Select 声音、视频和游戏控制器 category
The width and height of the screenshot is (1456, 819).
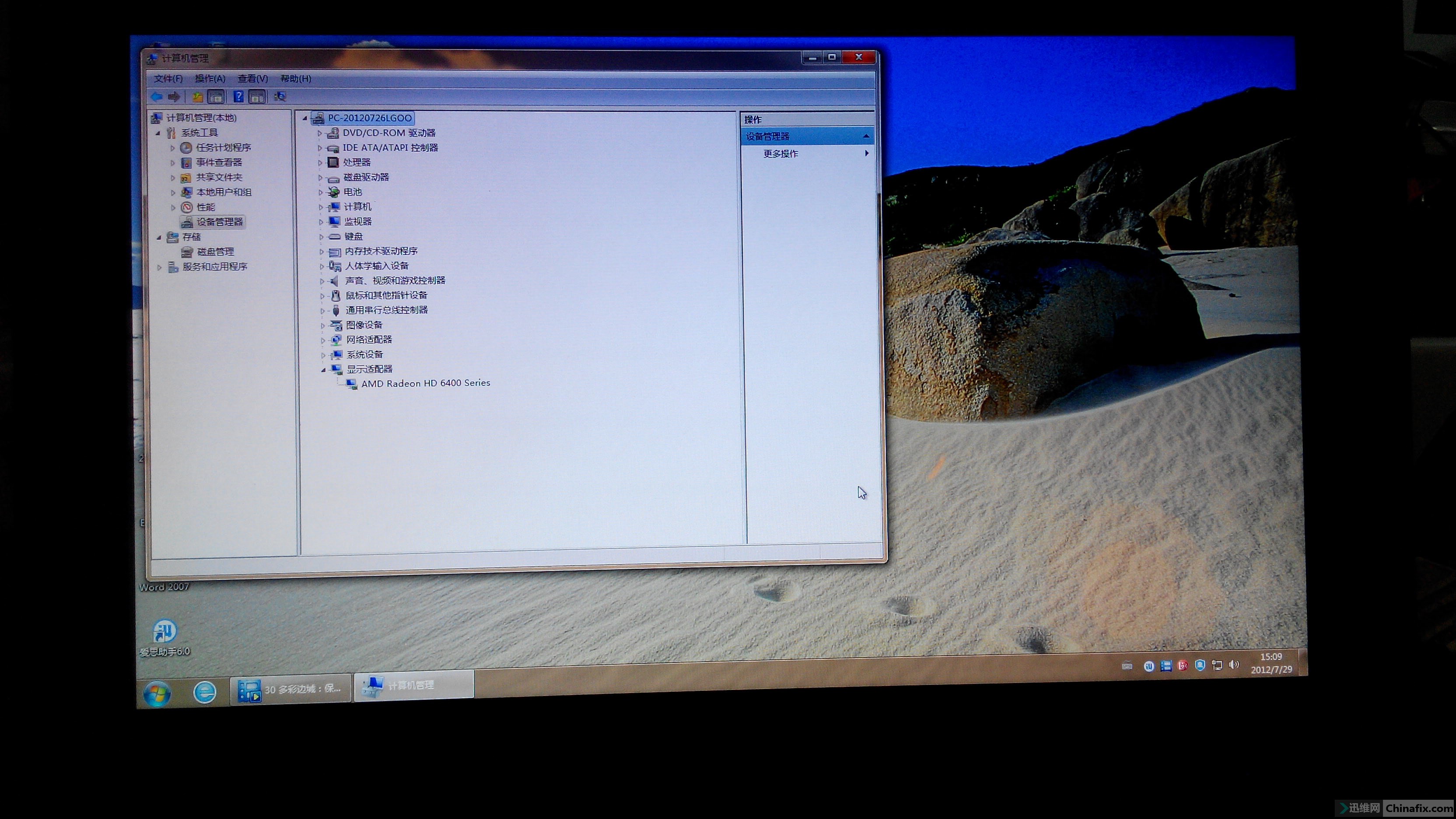coord(395,280)
